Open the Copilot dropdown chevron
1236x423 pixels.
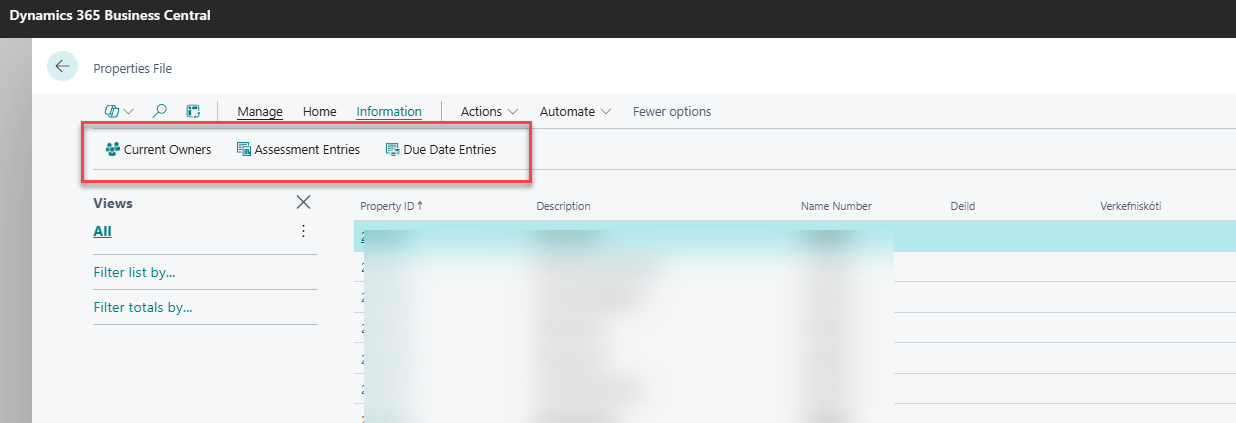(128, 111)
